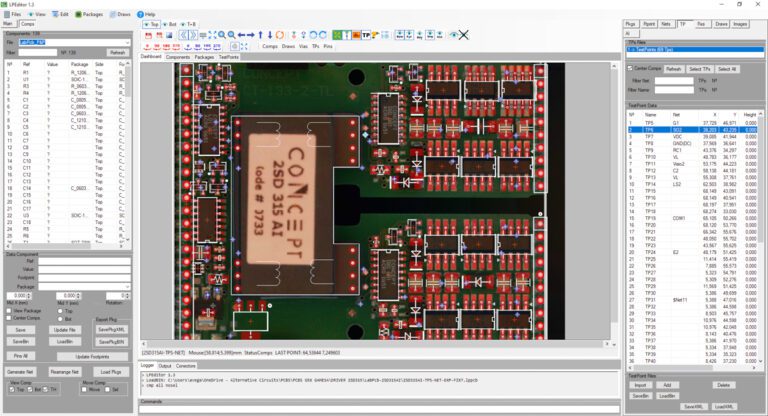The height and width of the screenshot is (416, 768).
Task: Click the zoom-in magnifier icon
Action: [222, 35]
